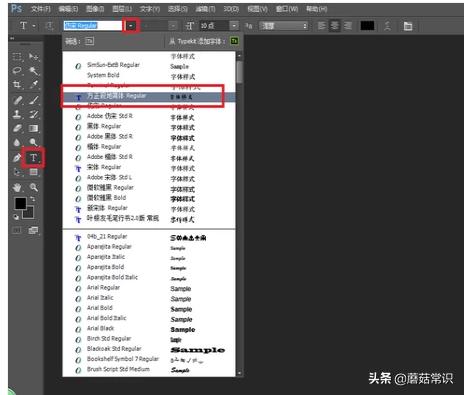Click the green Typekit add fonts button
The image size is (464, 395).
[235, 41]
